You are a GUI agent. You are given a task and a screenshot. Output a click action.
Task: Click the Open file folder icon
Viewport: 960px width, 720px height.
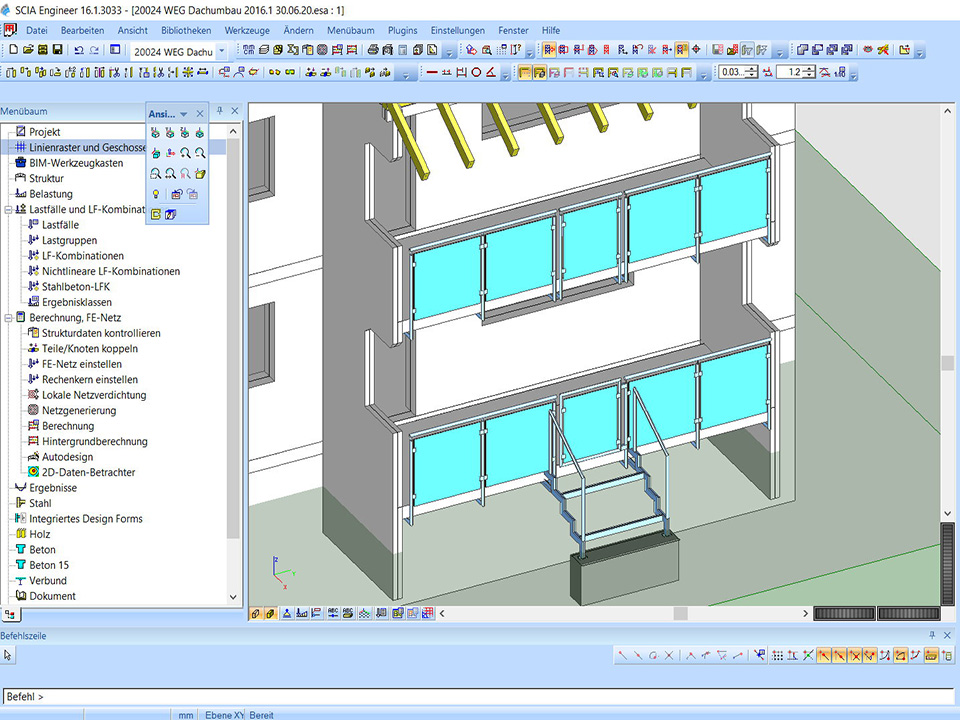[28, 50]
